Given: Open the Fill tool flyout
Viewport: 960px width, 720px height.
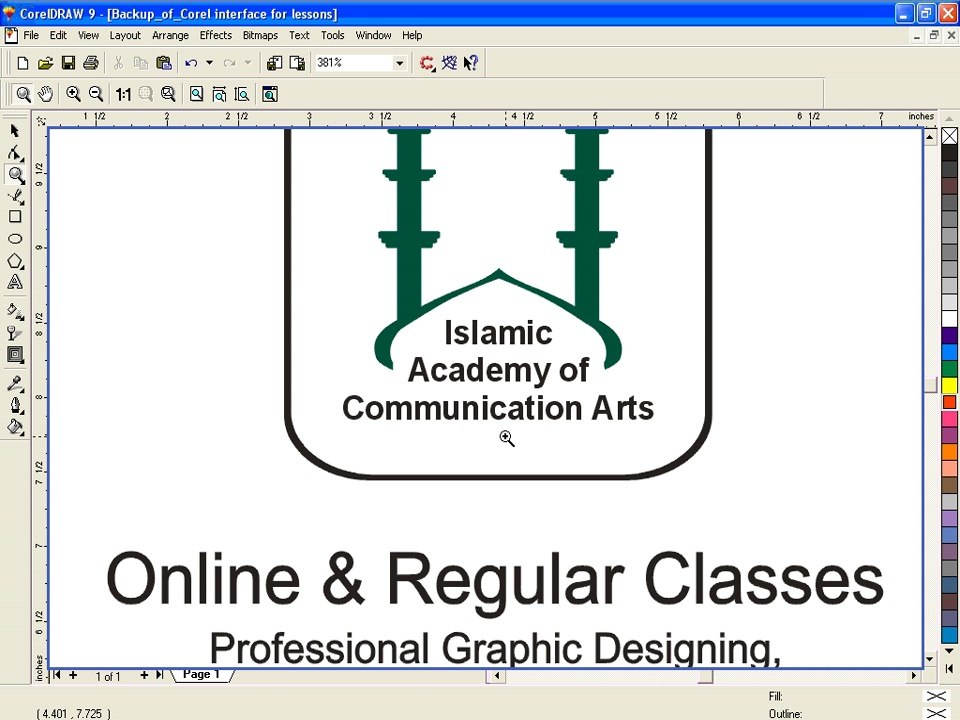Looking at the screenshot, I should pyautogui.click(x=15, y=427).
